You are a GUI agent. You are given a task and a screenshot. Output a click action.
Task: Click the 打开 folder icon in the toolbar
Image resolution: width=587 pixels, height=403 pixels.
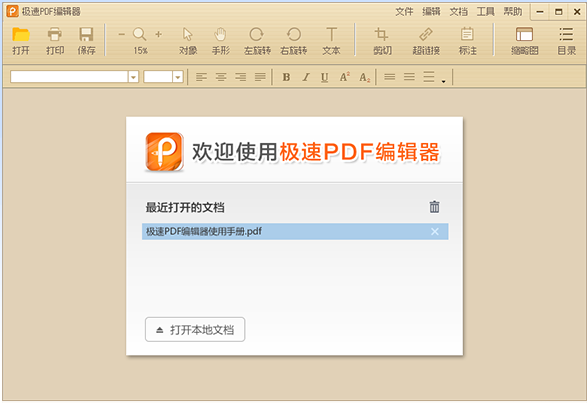coord(21,34)
